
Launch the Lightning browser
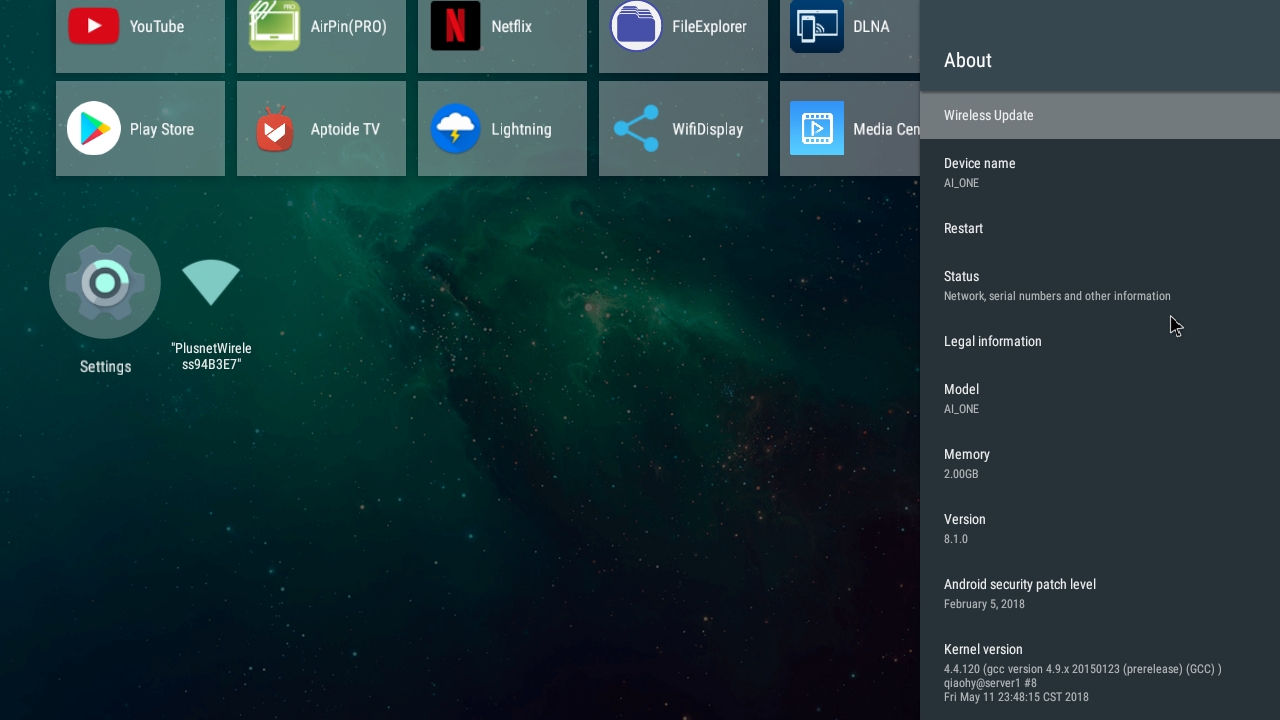(502, 128)
